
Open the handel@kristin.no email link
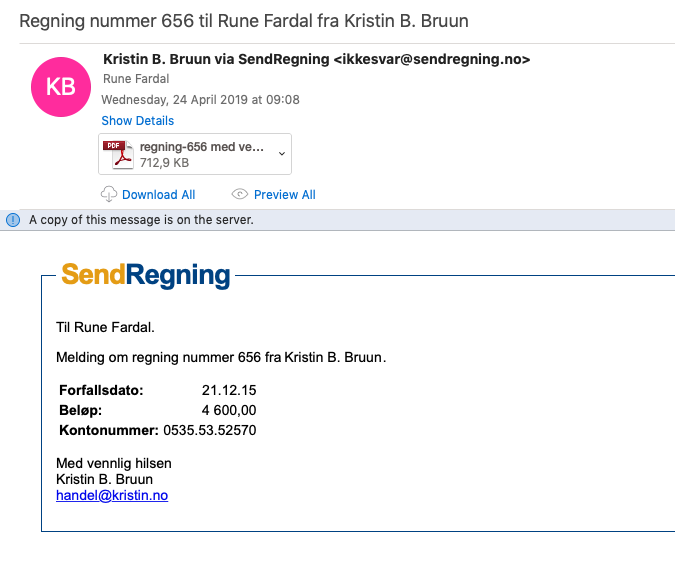coord(112,495)
